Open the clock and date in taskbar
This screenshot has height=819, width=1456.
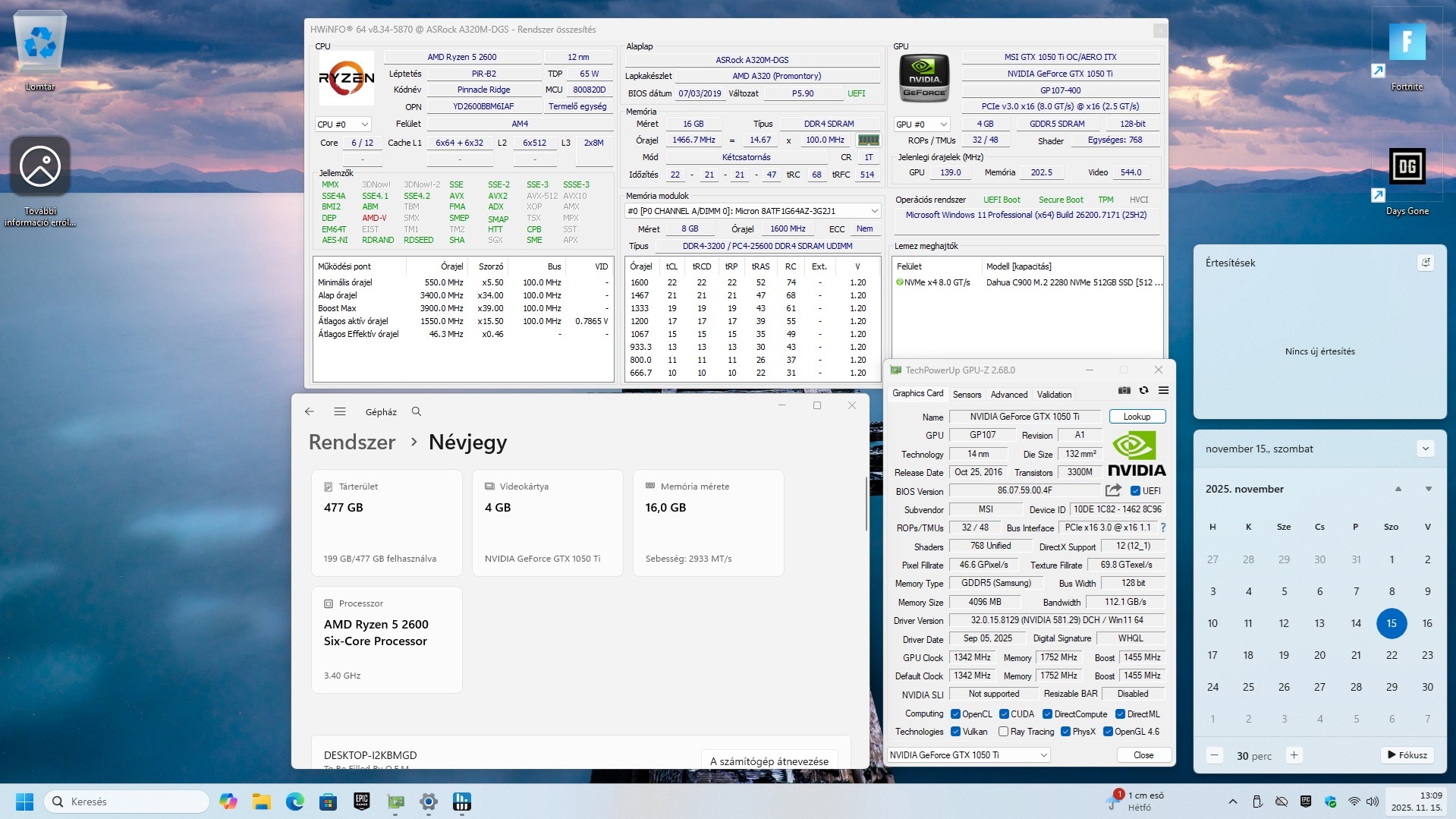point(1416,802)
